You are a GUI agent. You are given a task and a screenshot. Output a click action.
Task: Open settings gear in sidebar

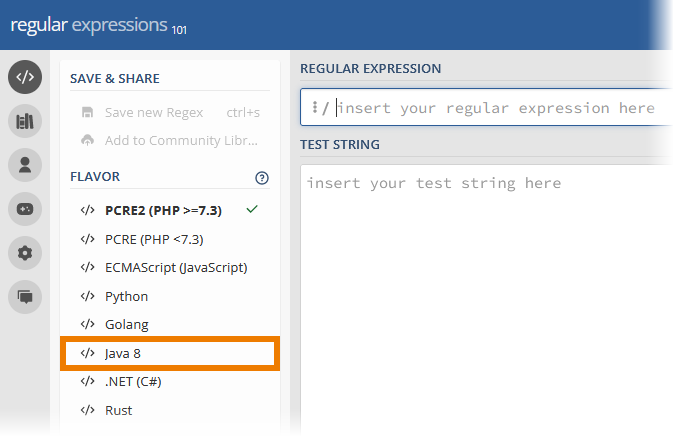(x=25, y=253)
